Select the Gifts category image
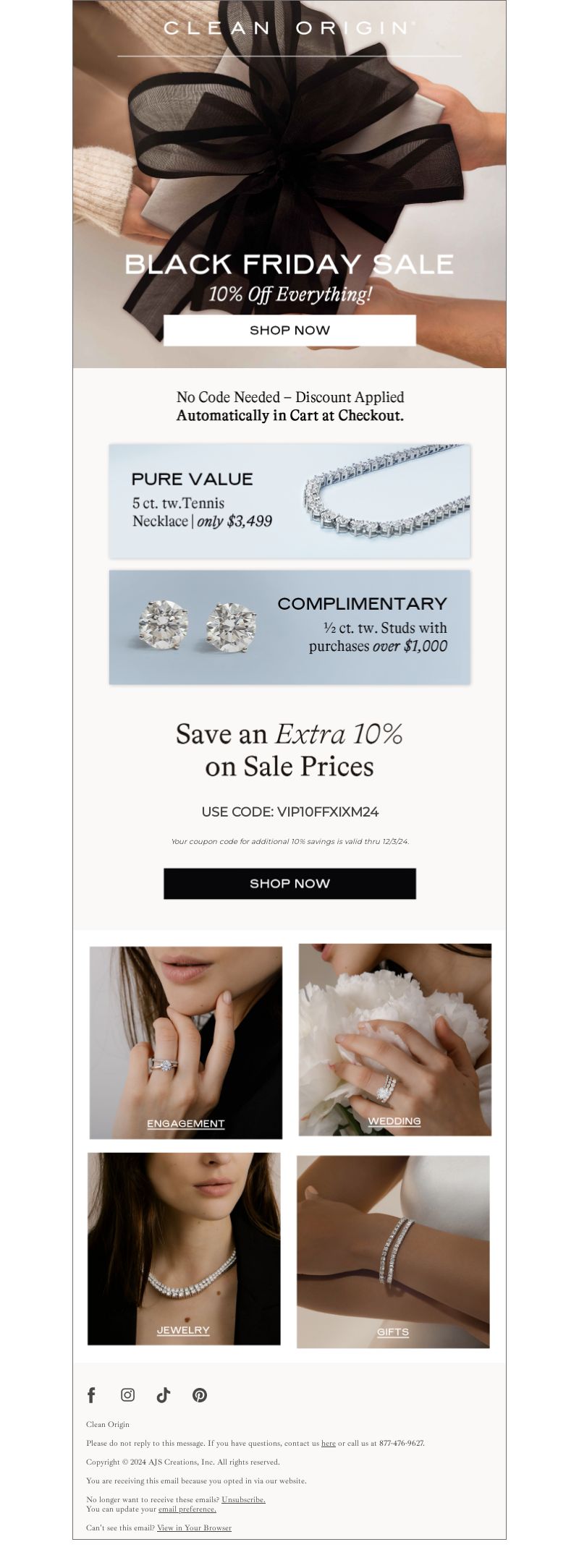The width and height of the screenshot is (579, 1568). 393,1251
